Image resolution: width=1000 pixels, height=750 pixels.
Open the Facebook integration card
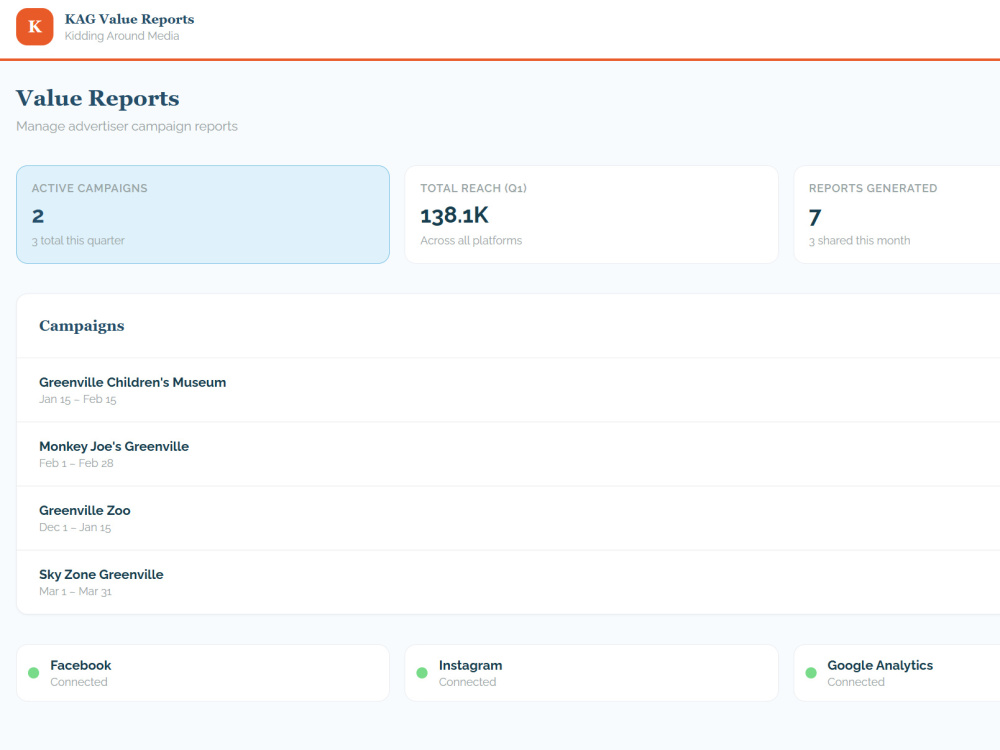(x=203, y=673)
